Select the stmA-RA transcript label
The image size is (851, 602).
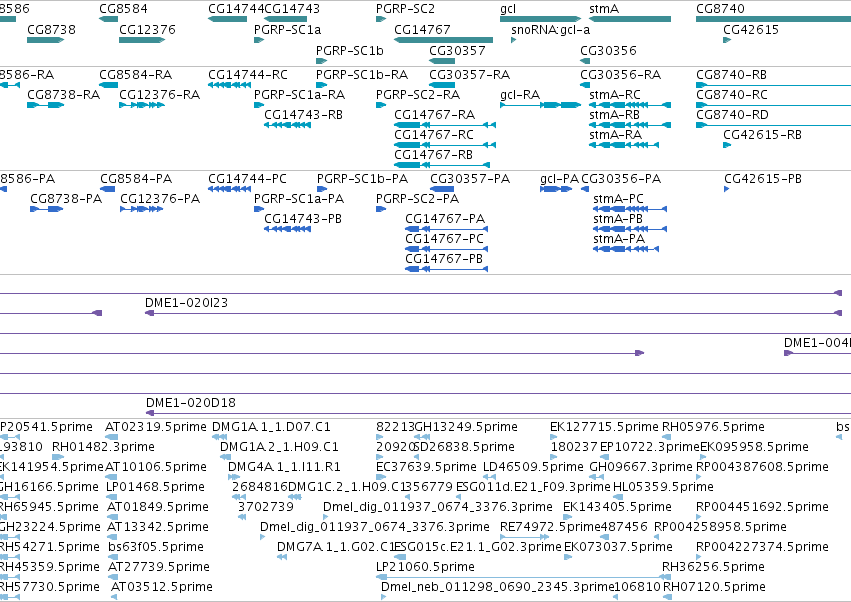(x=615, y=135)
